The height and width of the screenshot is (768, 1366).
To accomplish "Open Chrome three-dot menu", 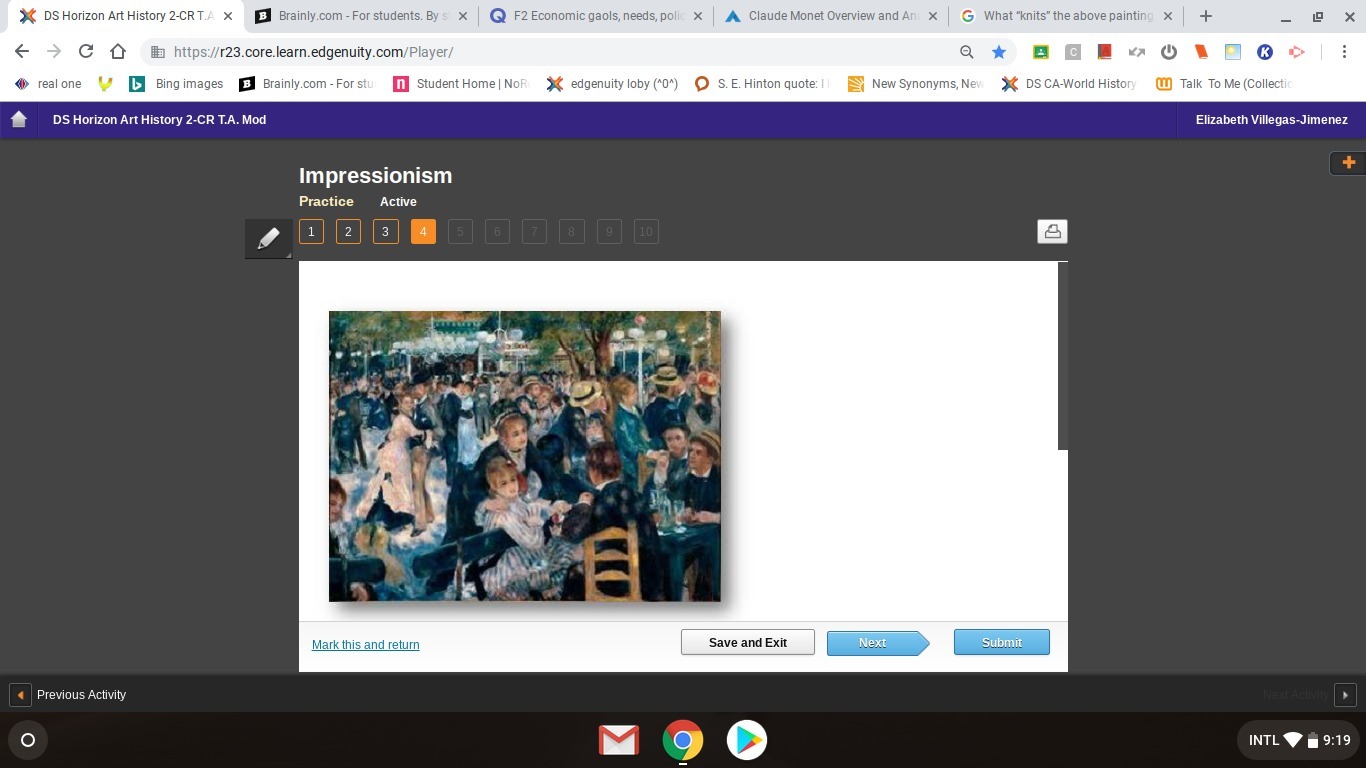I will (x=1344, y=52).
